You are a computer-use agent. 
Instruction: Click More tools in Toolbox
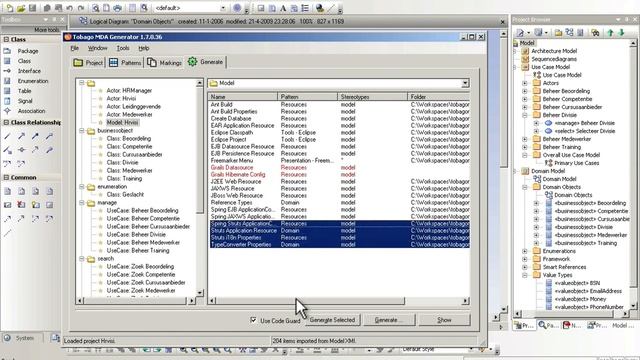(47, 30)
